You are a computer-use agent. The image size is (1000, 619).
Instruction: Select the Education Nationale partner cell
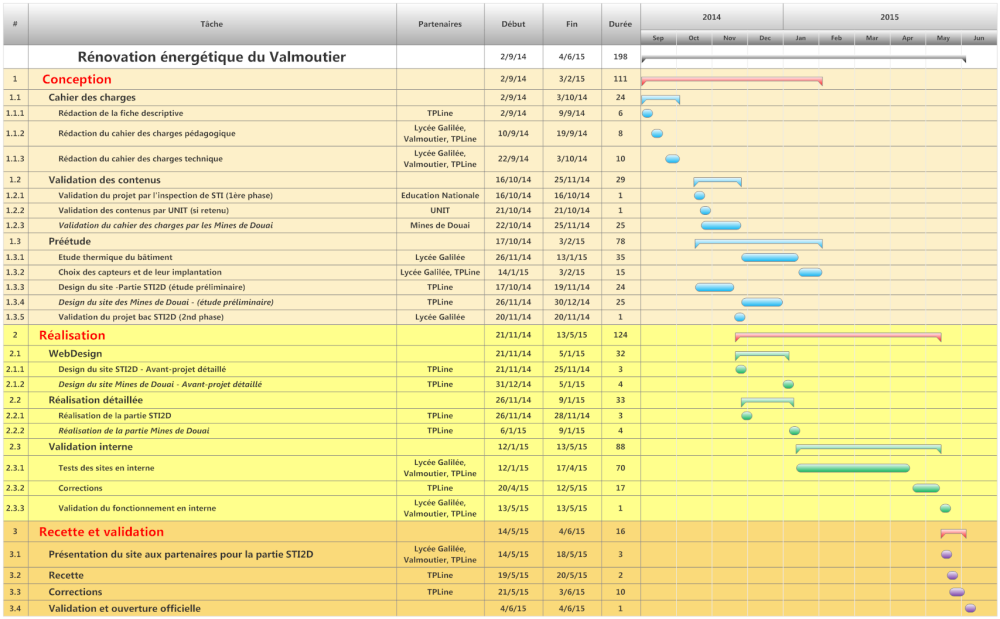(440, 196)
